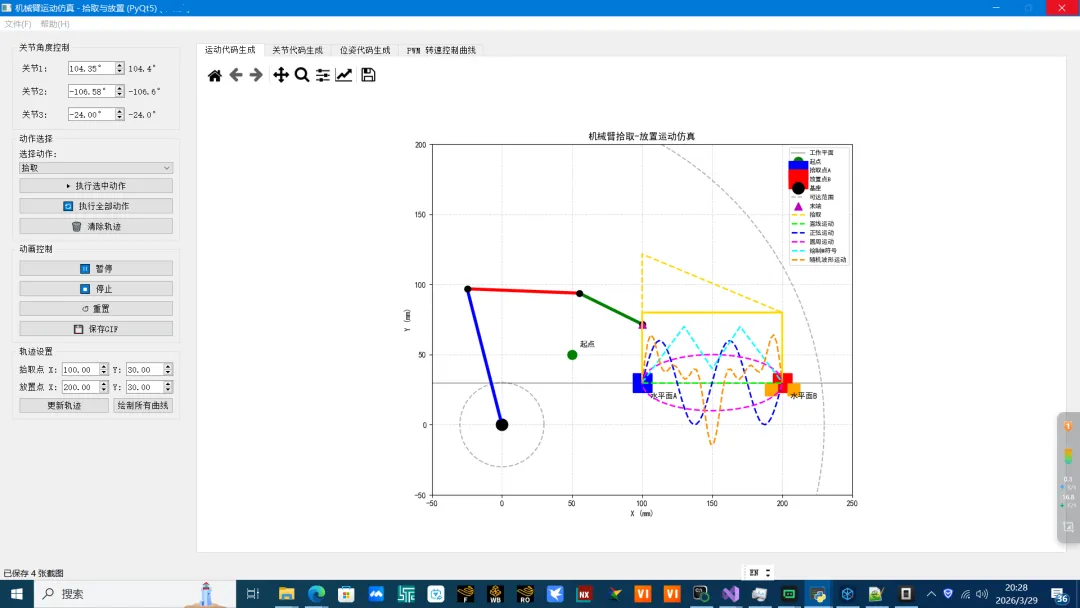
Task: Click 清除轨迹 trash button
Action: click(96, 227)
